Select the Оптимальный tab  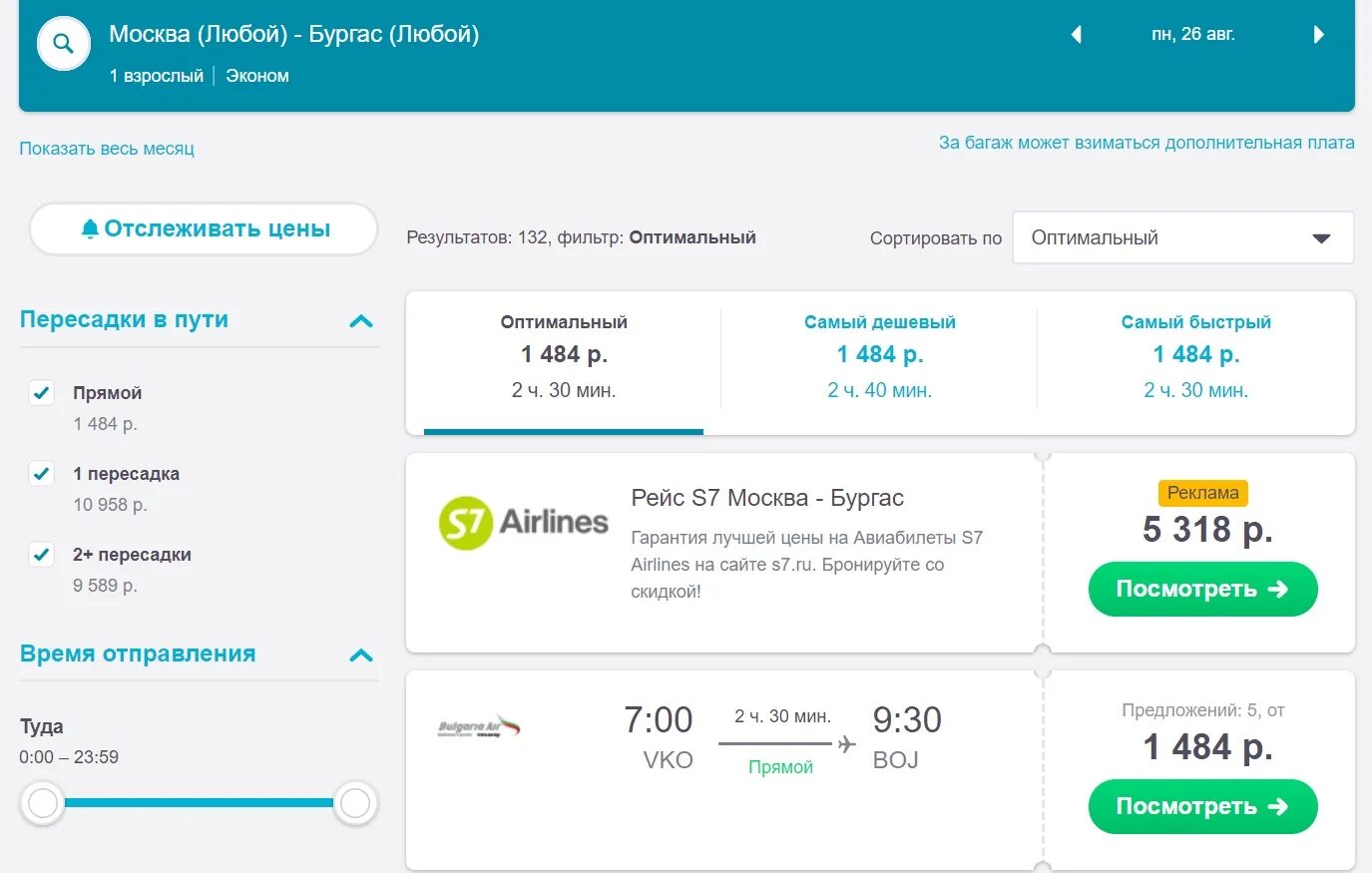[x=564, y=362]
